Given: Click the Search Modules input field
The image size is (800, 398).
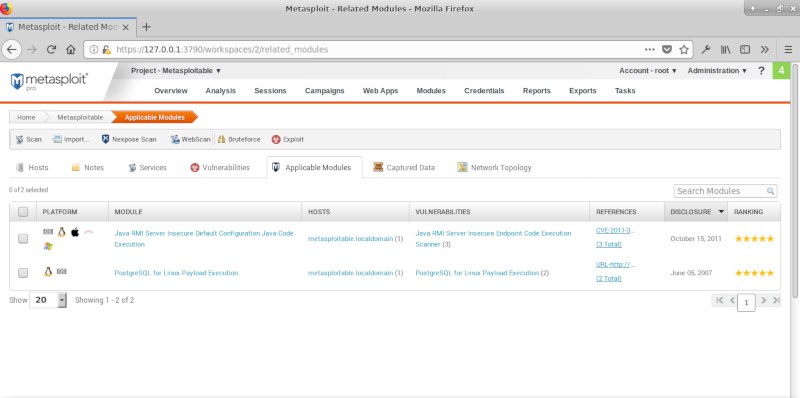Looking at the screenshot, I should (x=726, y=191).
